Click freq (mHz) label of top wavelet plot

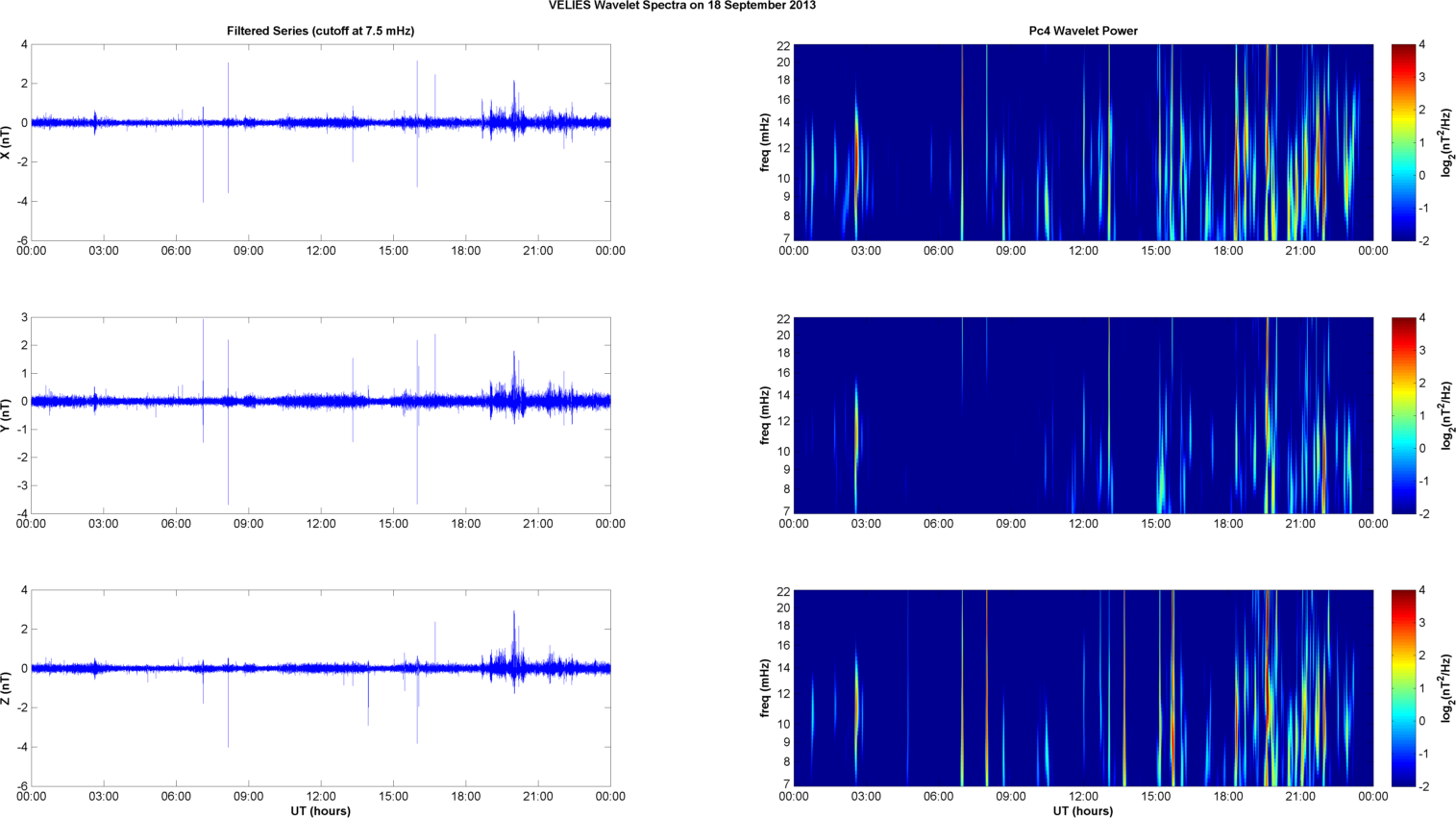pos(765,142)
